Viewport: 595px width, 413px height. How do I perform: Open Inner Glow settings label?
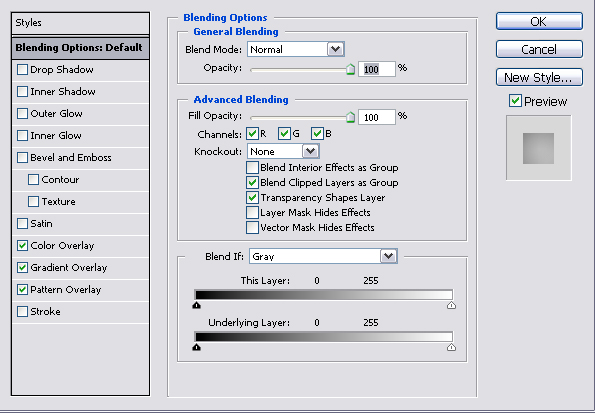(56, 136)
